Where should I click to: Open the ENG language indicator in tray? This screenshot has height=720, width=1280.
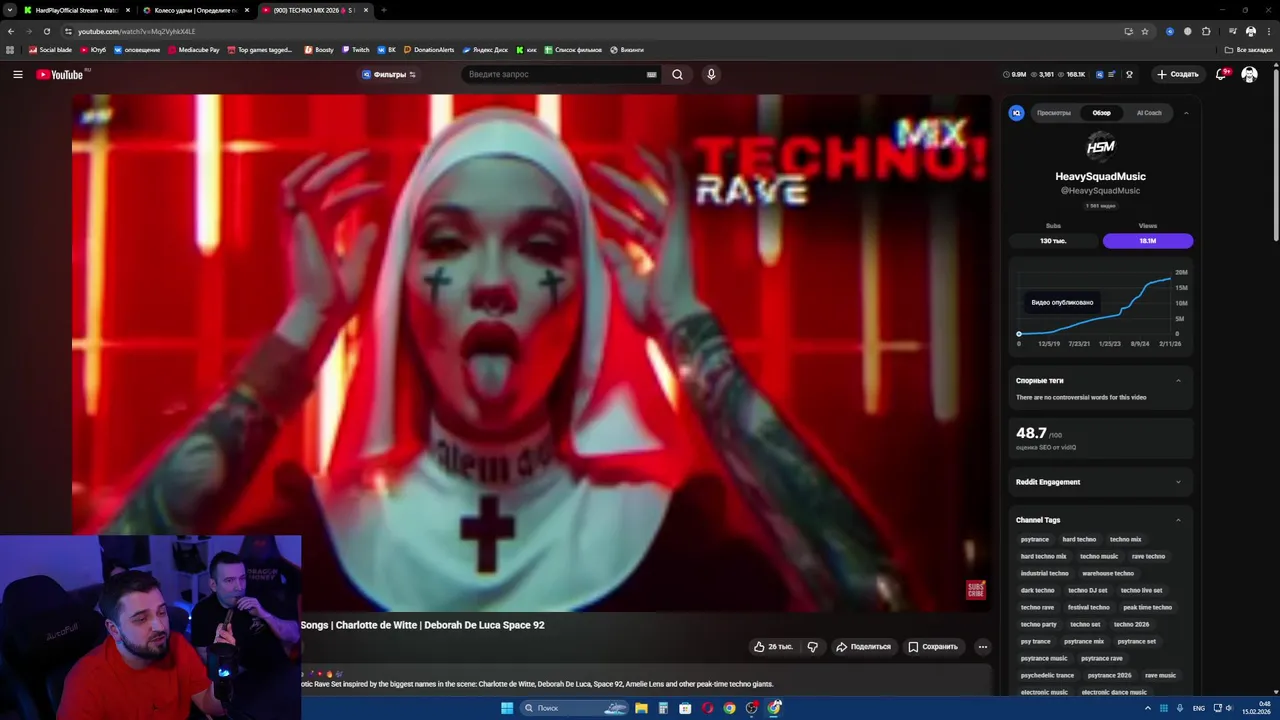click(1198, 708)
